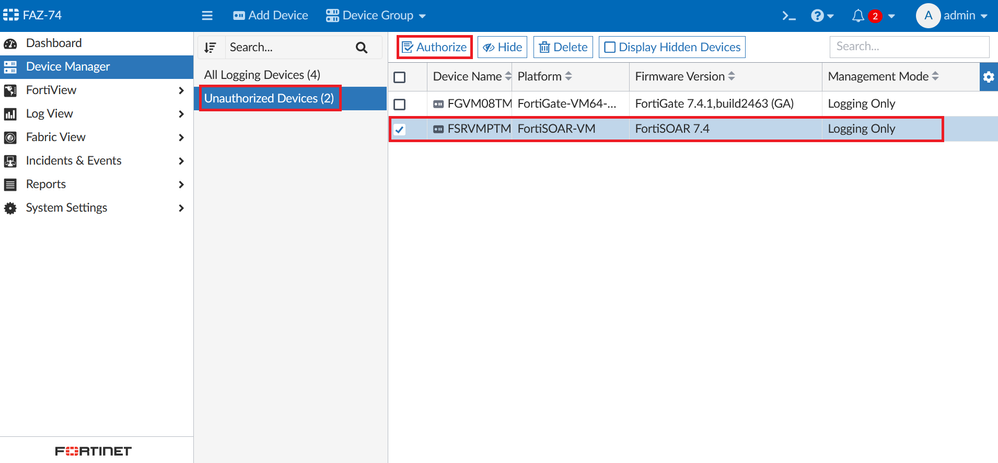Open the Dashboard menu item
The image size is (998, 463).
(x=97, y=43)
